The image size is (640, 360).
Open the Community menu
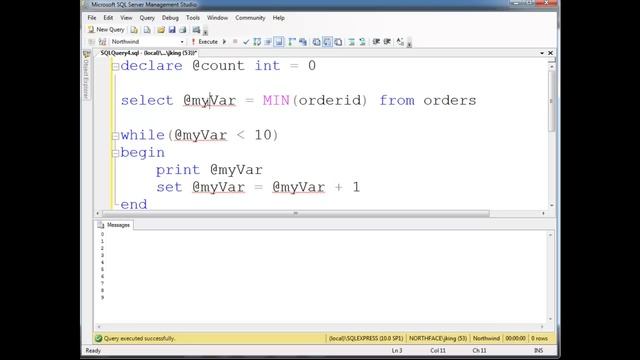click(x=250, y=18)
